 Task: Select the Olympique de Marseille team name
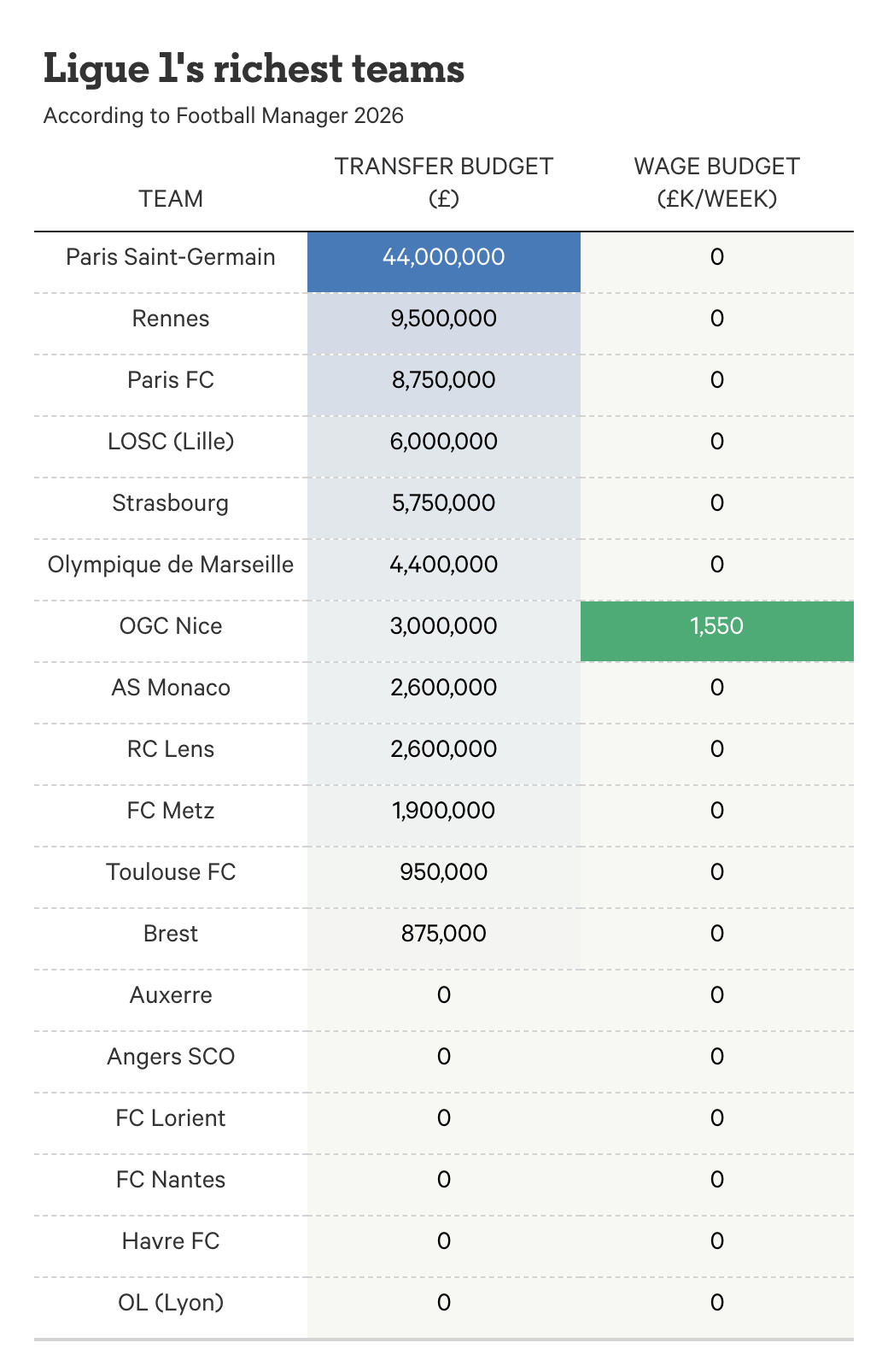(171, 565)
